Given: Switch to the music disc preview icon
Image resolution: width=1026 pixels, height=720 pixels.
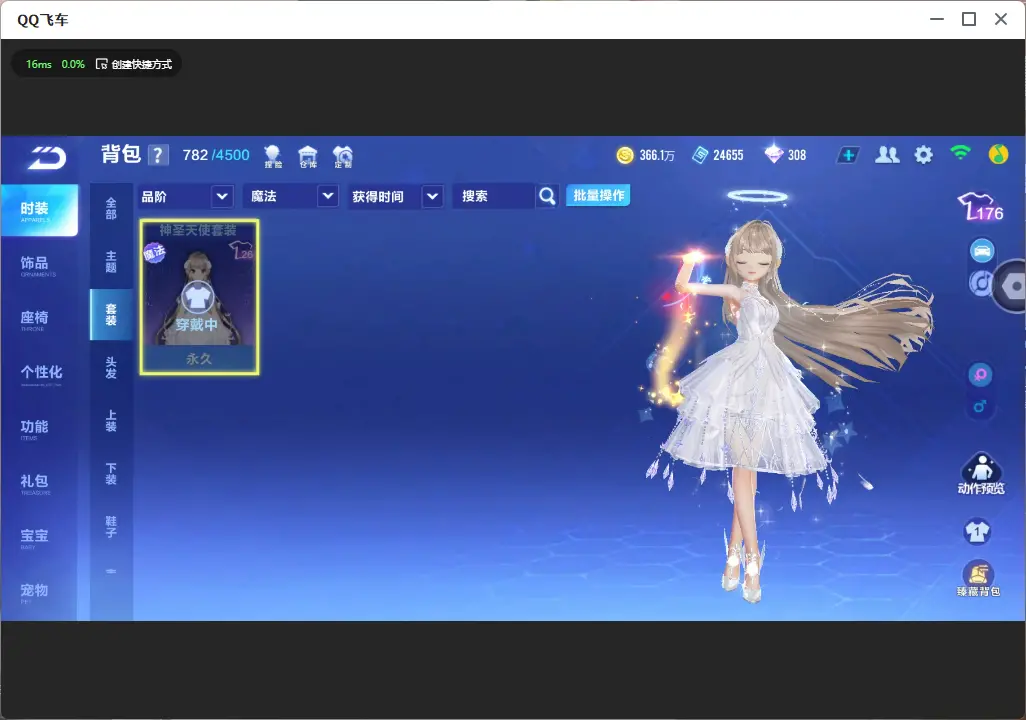Looking at the screenshot, I should coord(979,283).
